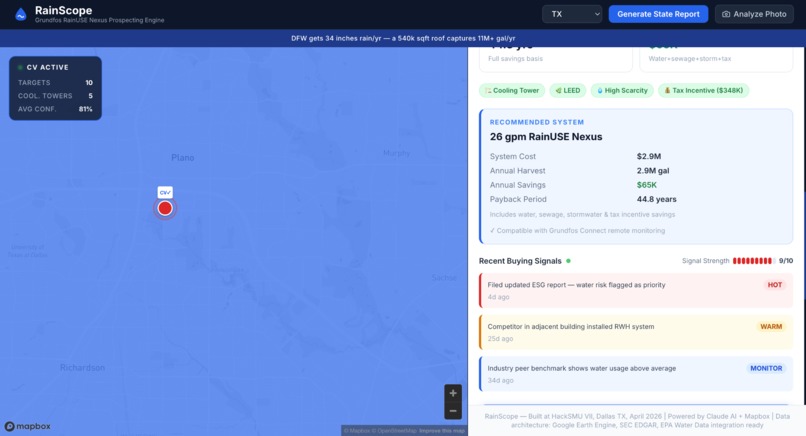This screenshot has height=436, width=806.
Task: Click the Payback Period 44.8 years value
Action: coord(656,199)
